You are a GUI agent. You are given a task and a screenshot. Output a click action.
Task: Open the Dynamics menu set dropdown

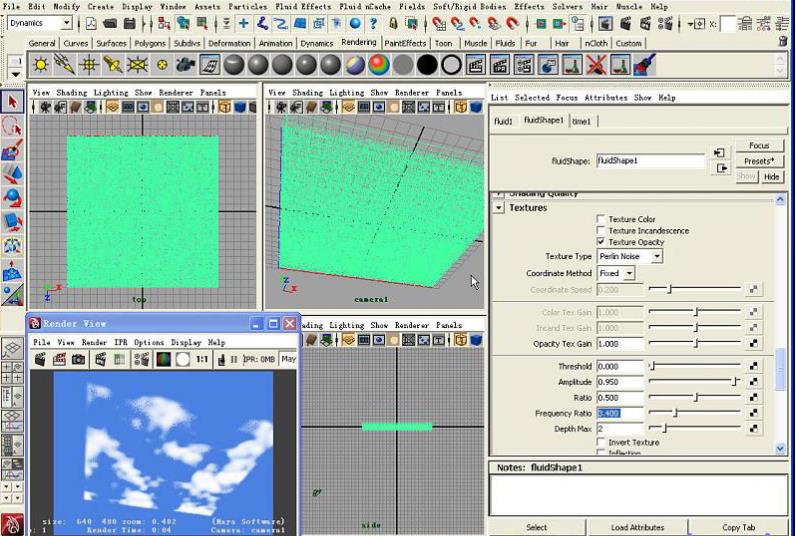[40, 23]
